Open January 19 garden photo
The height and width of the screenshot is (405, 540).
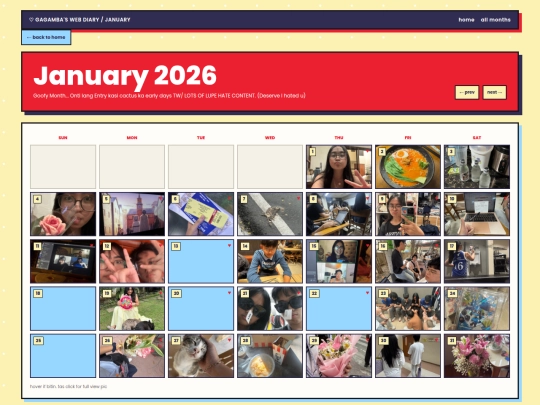coord(132,309)
